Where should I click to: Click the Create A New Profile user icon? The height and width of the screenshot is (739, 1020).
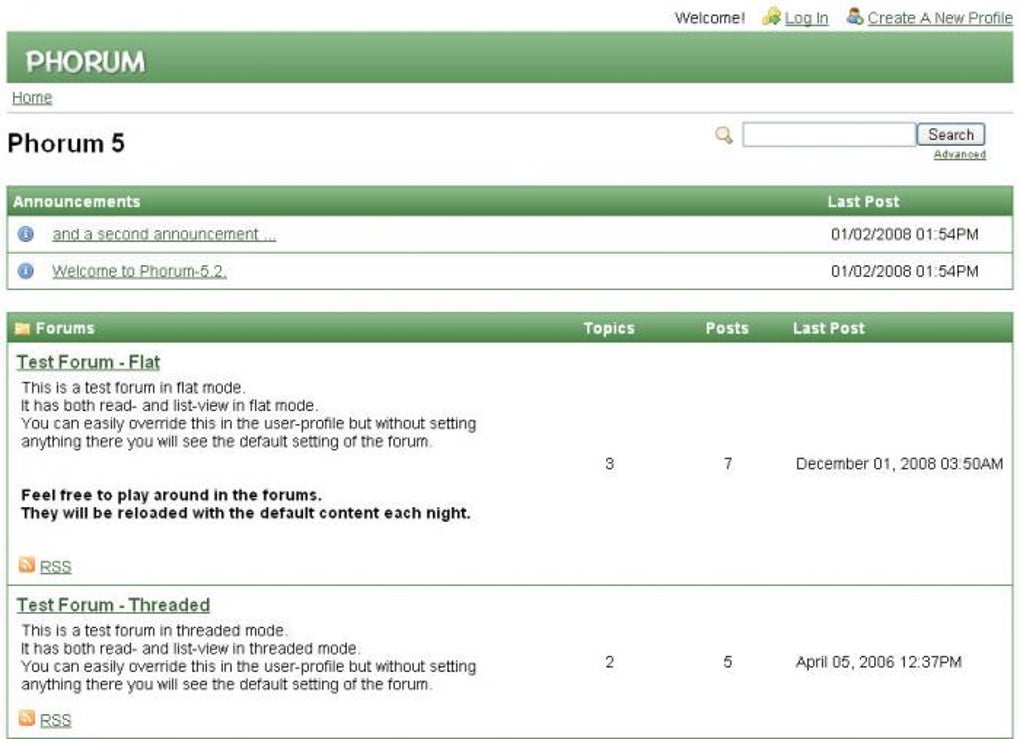(855, 16)
